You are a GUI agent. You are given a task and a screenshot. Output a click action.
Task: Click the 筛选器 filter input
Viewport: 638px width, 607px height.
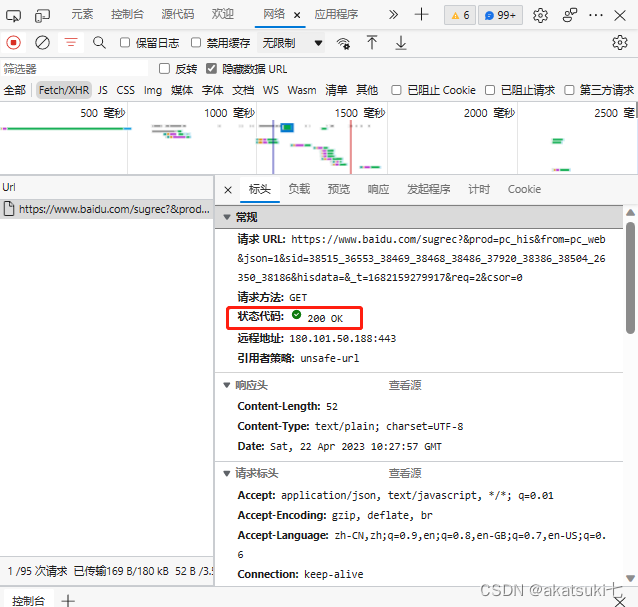coord(74,68)
